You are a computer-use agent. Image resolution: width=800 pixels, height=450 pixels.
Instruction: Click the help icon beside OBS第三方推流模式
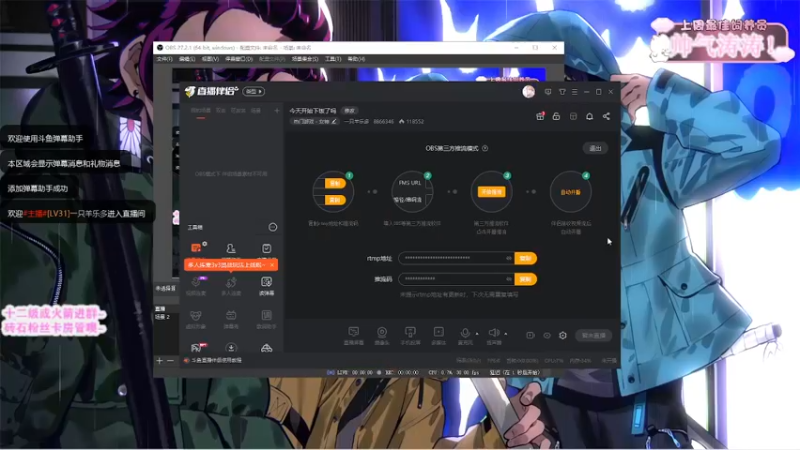point(485,148)
